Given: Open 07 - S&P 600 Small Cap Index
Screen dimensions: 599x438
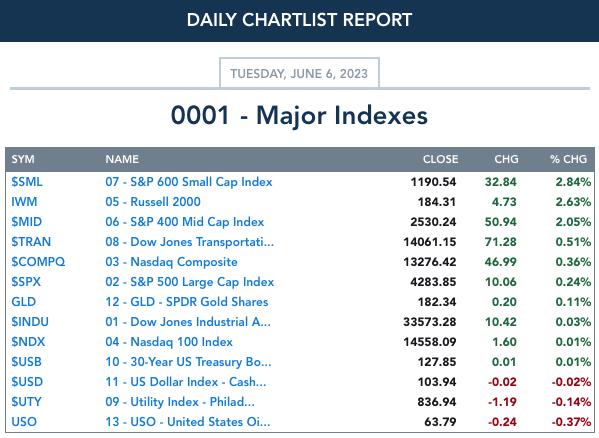Looking at the screenshot, I should [189, 182].
